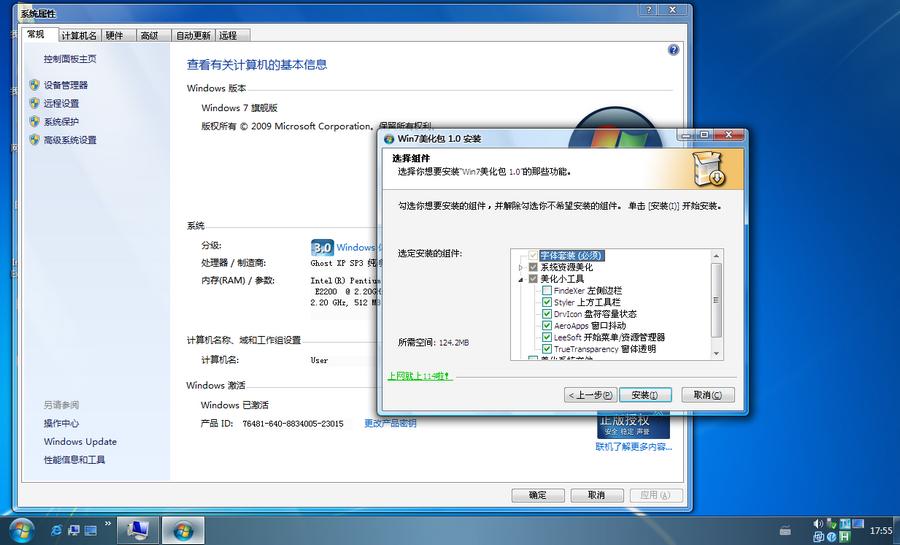
Task: Switch to the Win7 installer taskbar button
Action: (183, 531)
